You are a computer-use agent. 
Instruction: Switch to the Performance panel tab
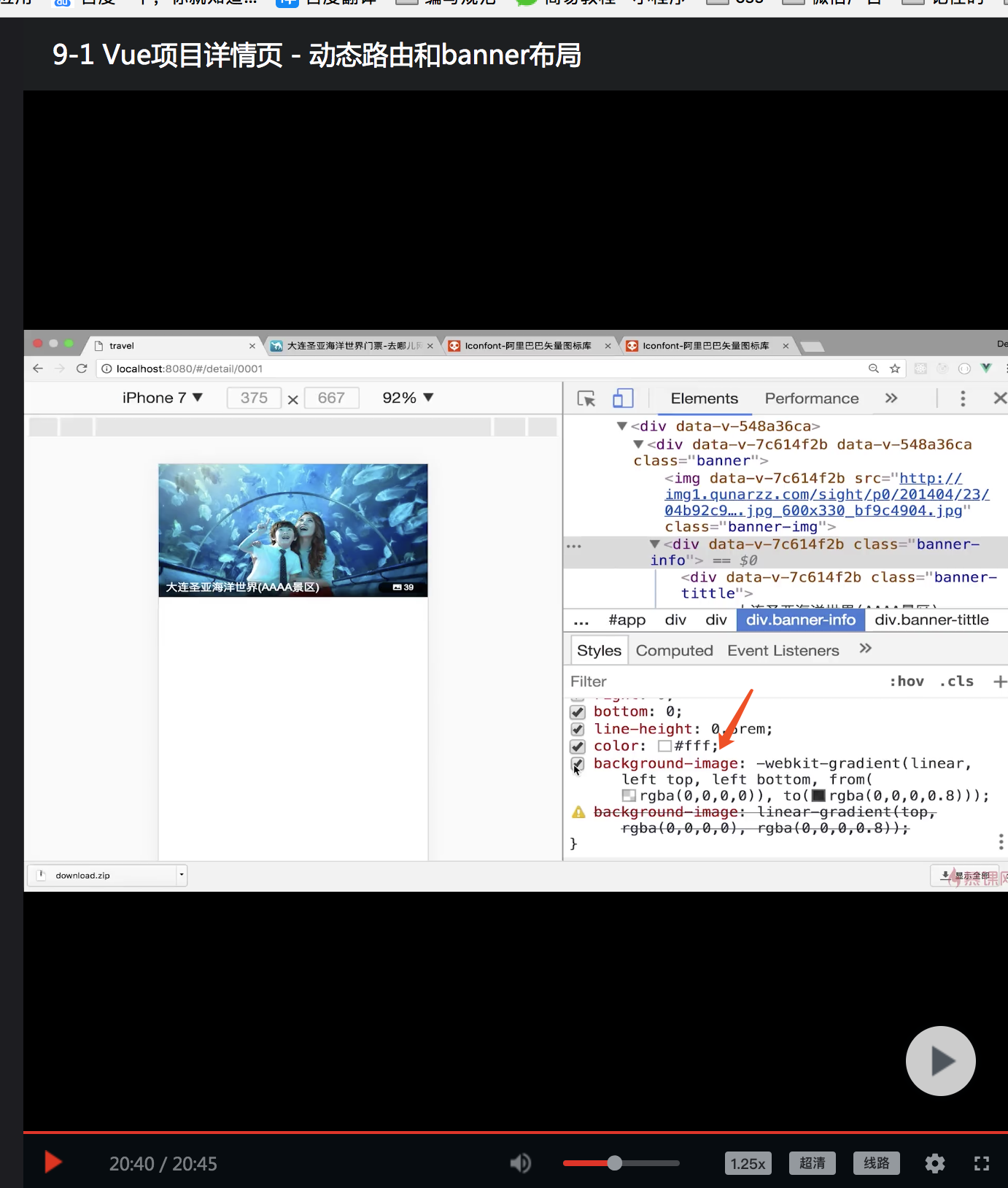(812, 398)
